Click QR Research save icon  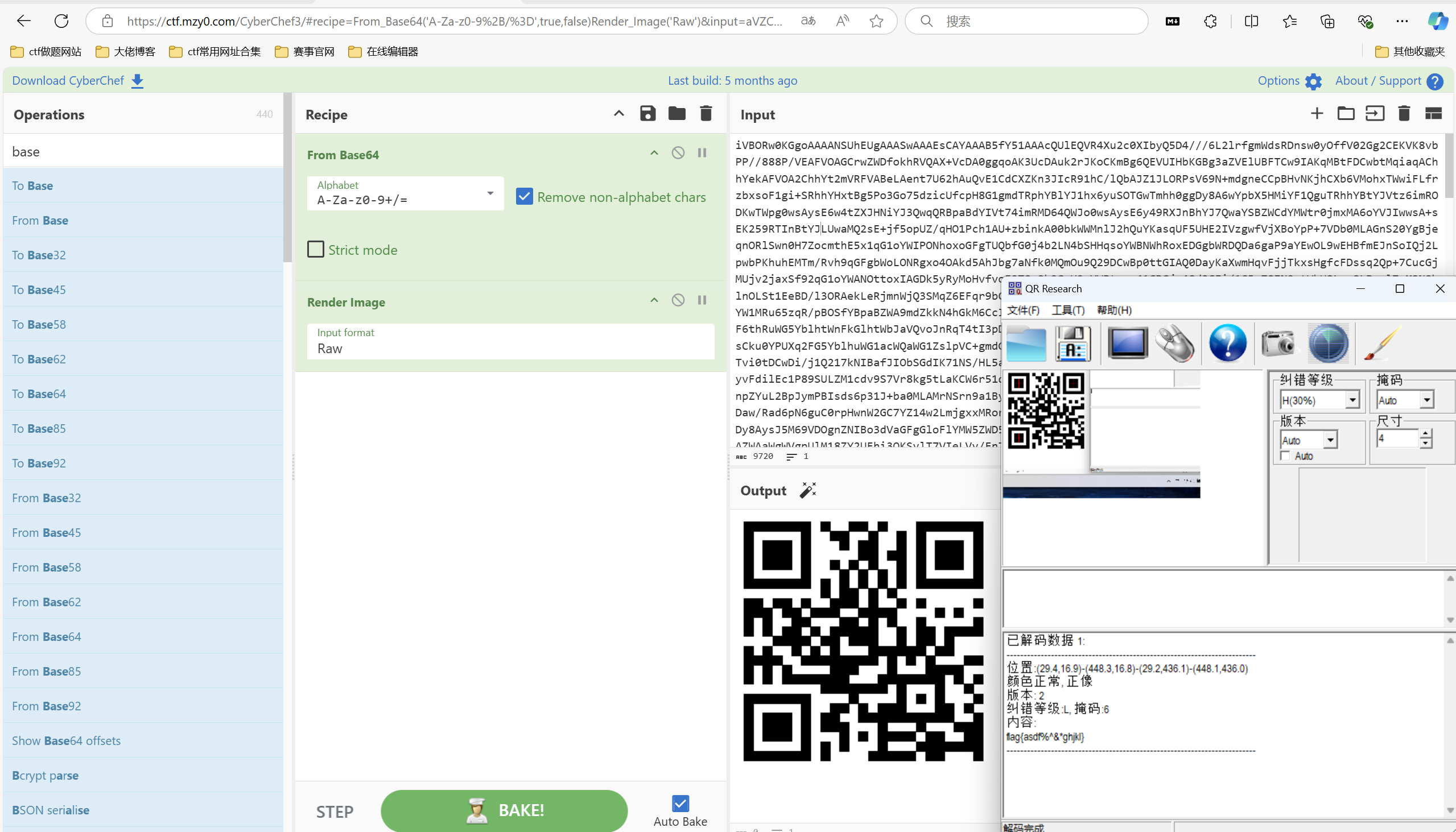pos(1073,343)
